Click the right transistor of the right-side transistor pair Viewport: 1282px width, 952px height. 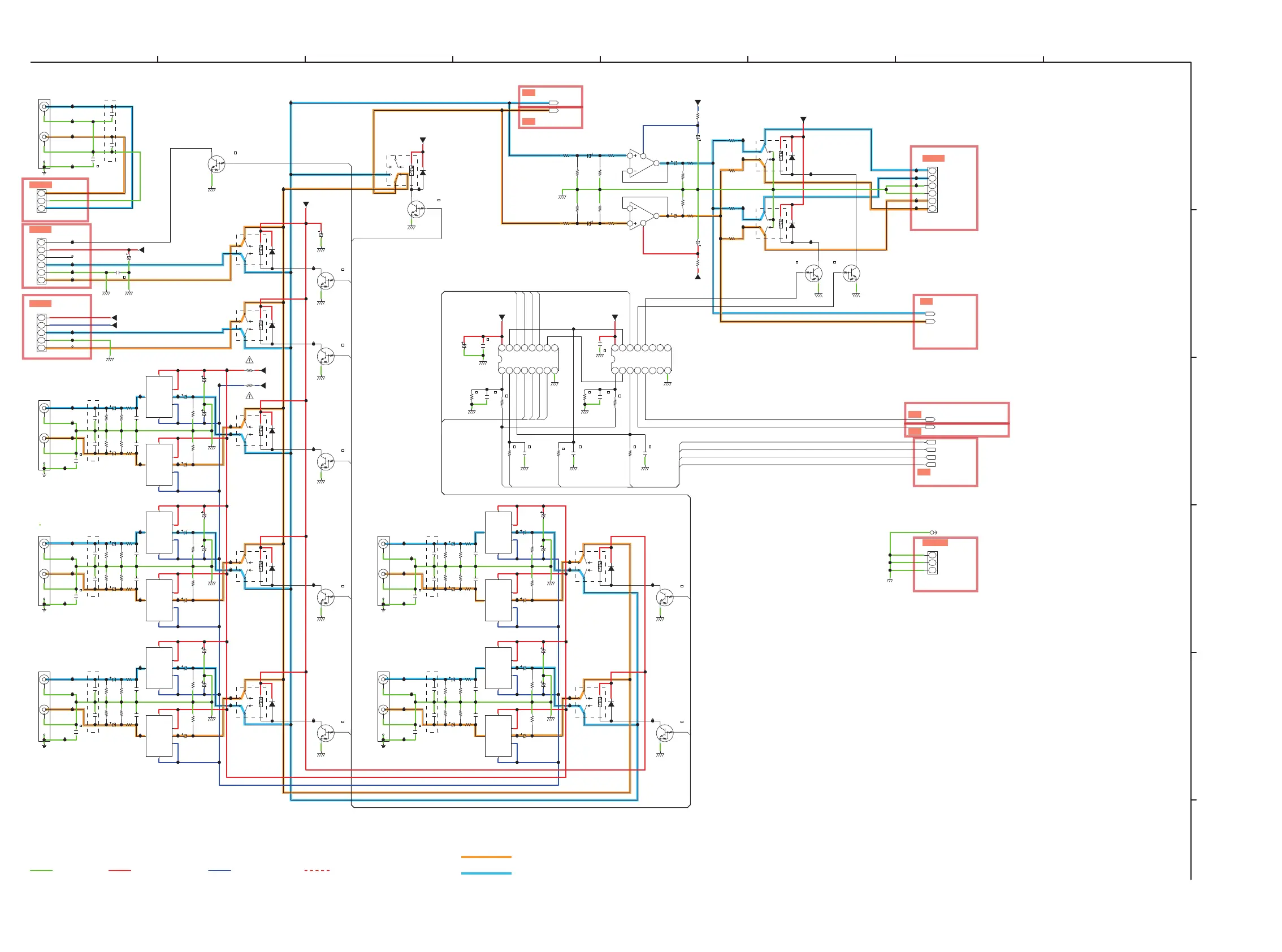tap(851, 273)
